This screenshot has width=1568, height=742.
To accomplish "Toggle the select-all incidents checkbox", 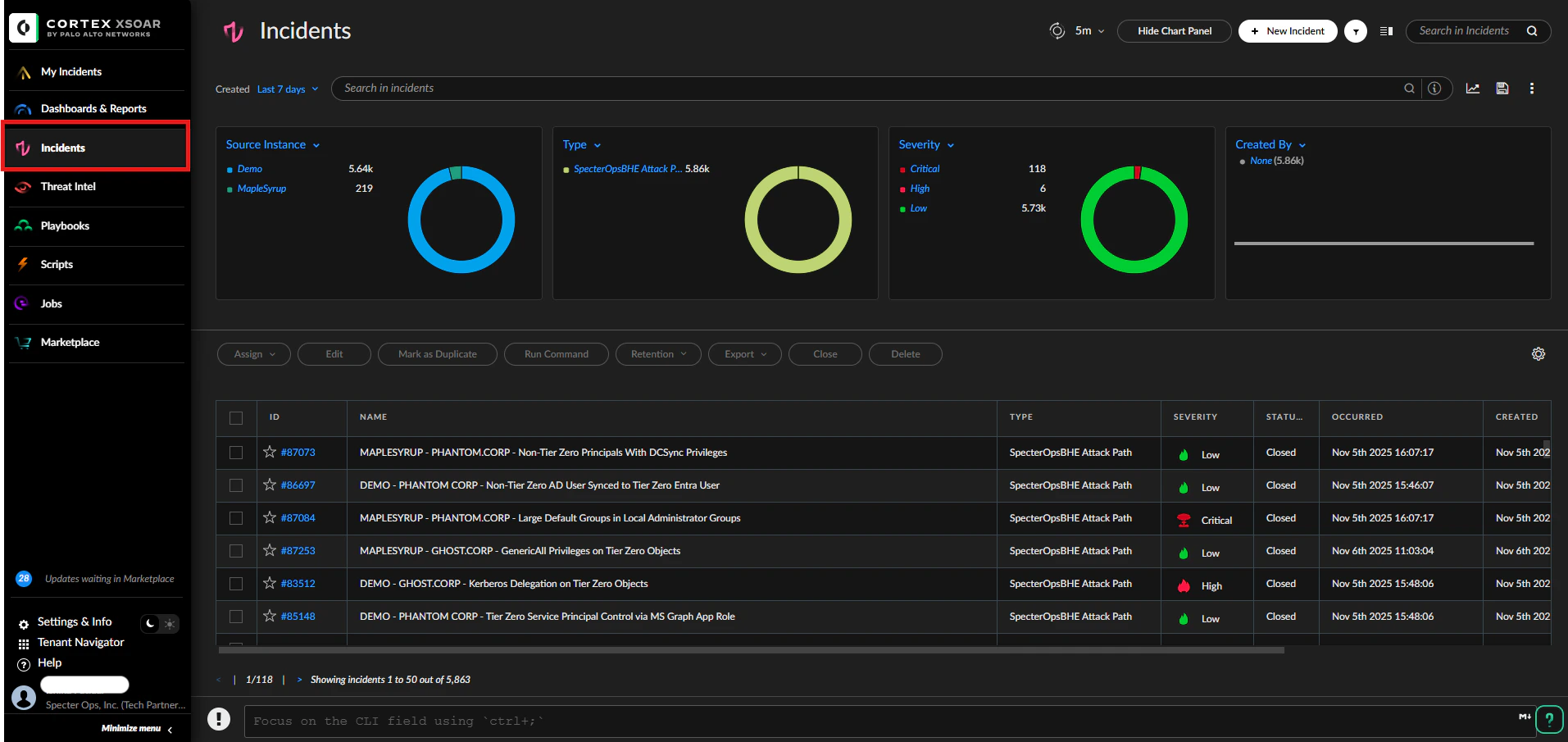I will (x=236, y=418).
